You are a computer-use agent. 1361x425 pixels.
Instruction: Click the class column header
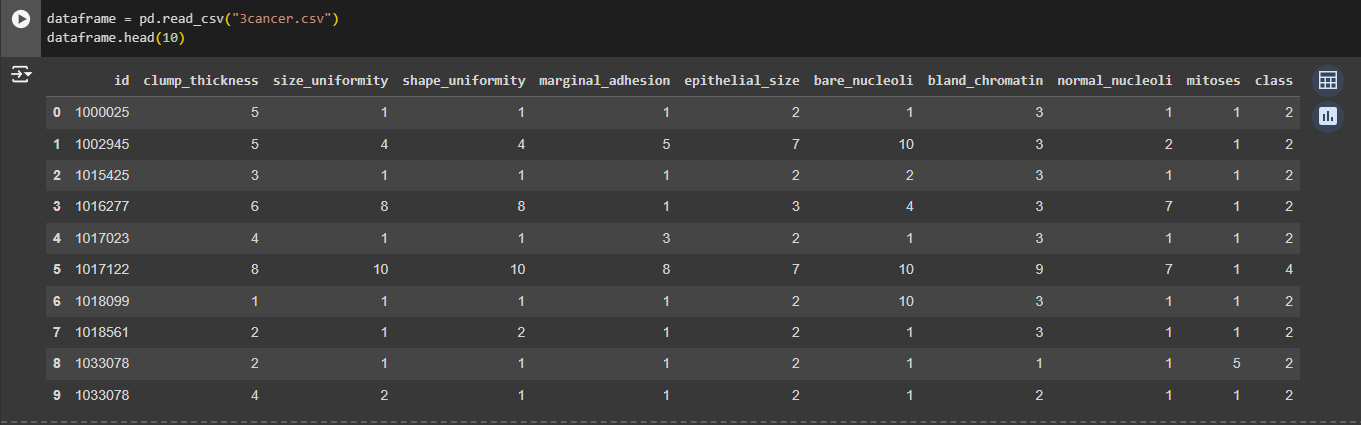(x=1274, y=81)
